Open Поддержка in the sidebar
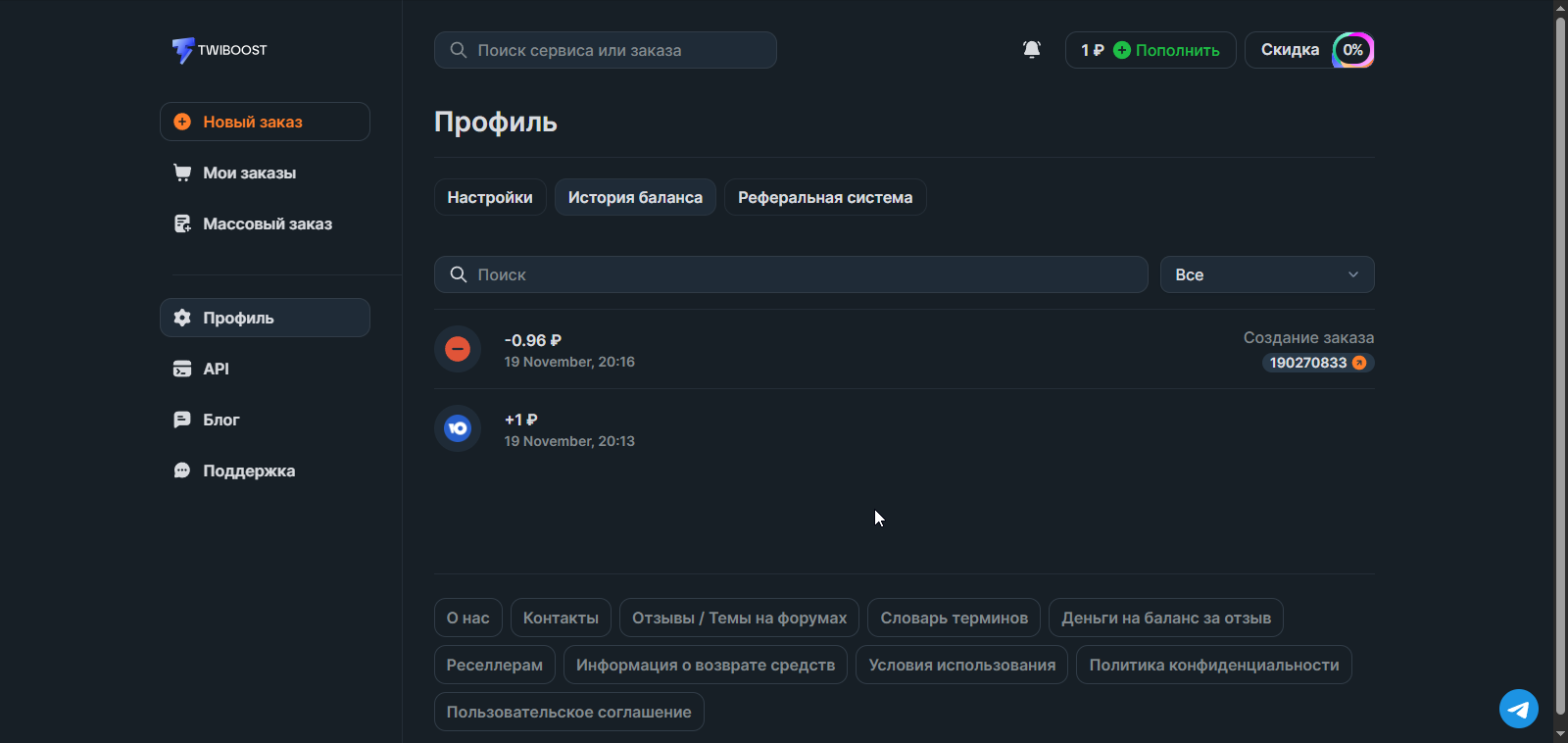This screenshot has height=743, width=1568. click(x=248, y=471)
